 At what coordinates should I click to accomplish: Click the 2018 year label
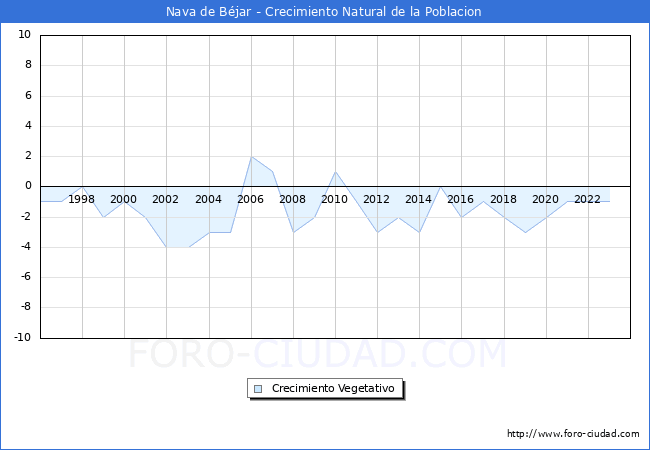tap(503, 199)
